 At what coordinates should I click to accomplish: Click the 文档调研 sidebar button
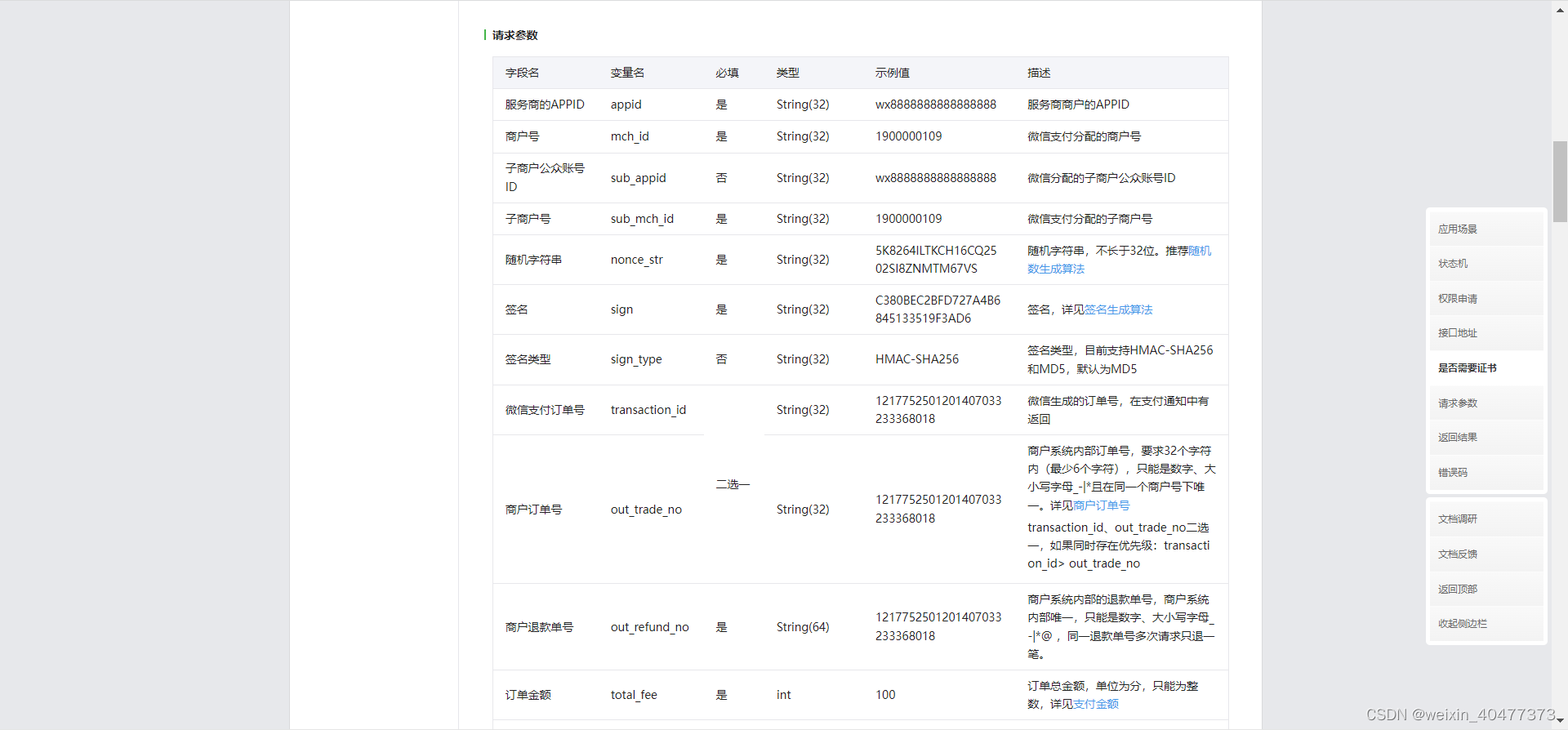[1486, 519]
